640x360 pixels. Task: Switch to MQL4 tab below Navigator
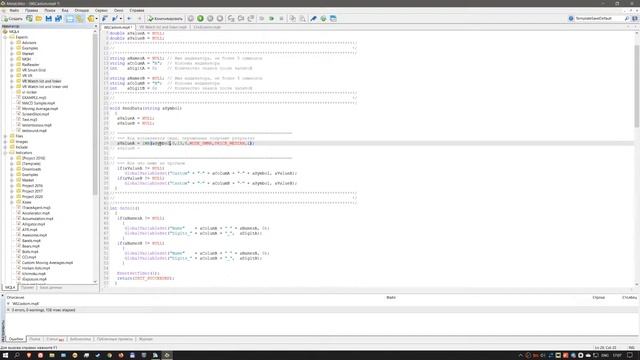(10, 288)
